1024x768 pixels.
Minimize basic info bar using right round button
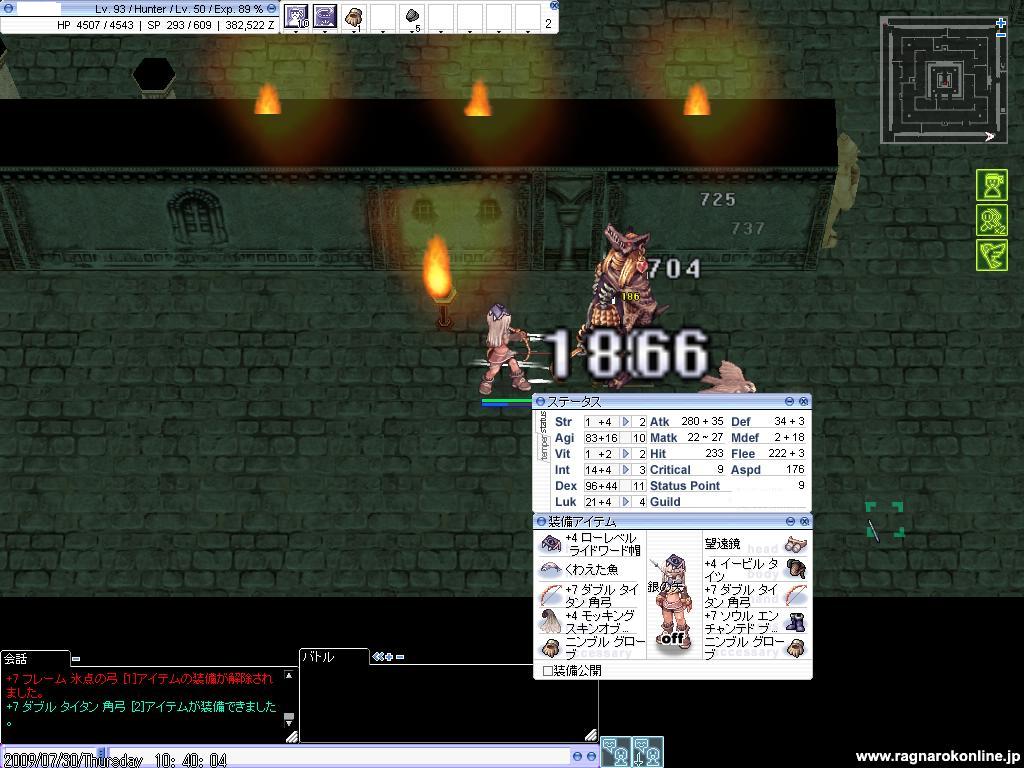(272, 8)
